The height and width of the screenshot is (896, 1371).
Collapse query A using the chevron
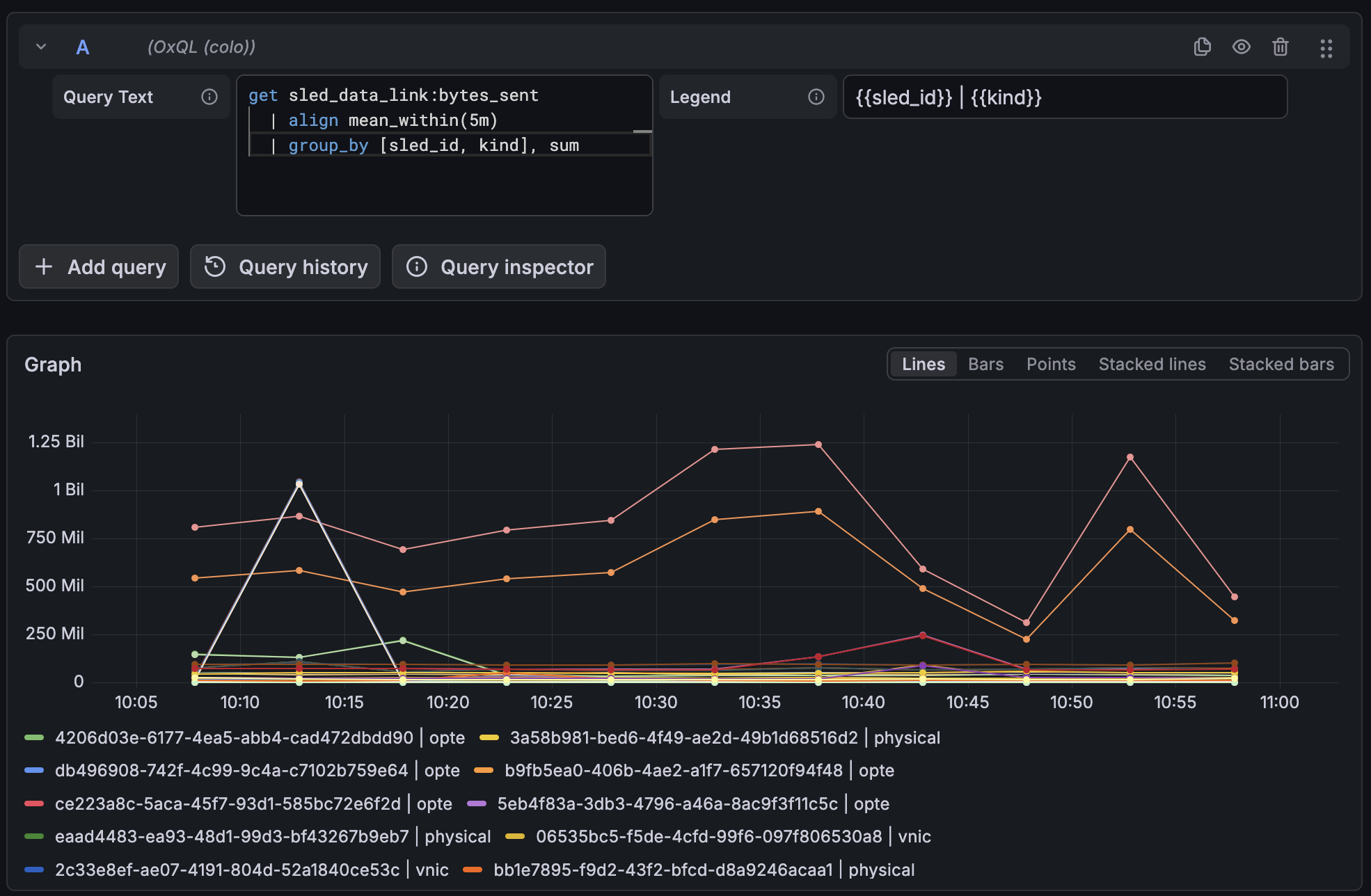[x=40, y=47]
